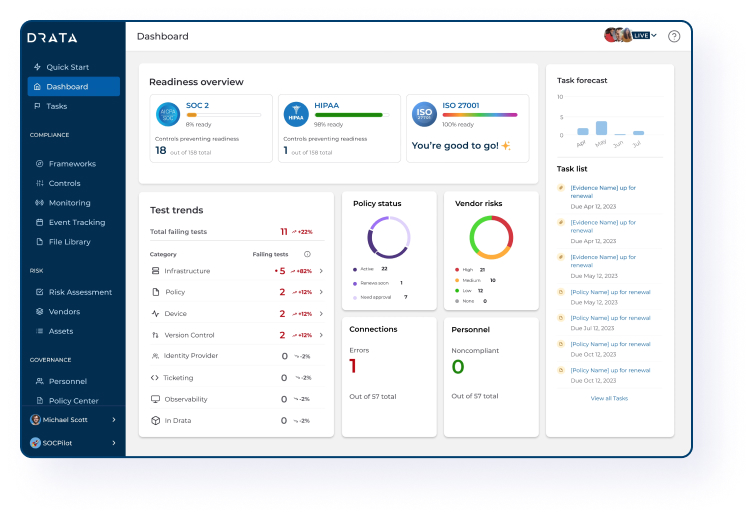The height and width of the screenshot is (519, 753).
Task: Click the Observability monitor icon
Action: click(155, 399)
